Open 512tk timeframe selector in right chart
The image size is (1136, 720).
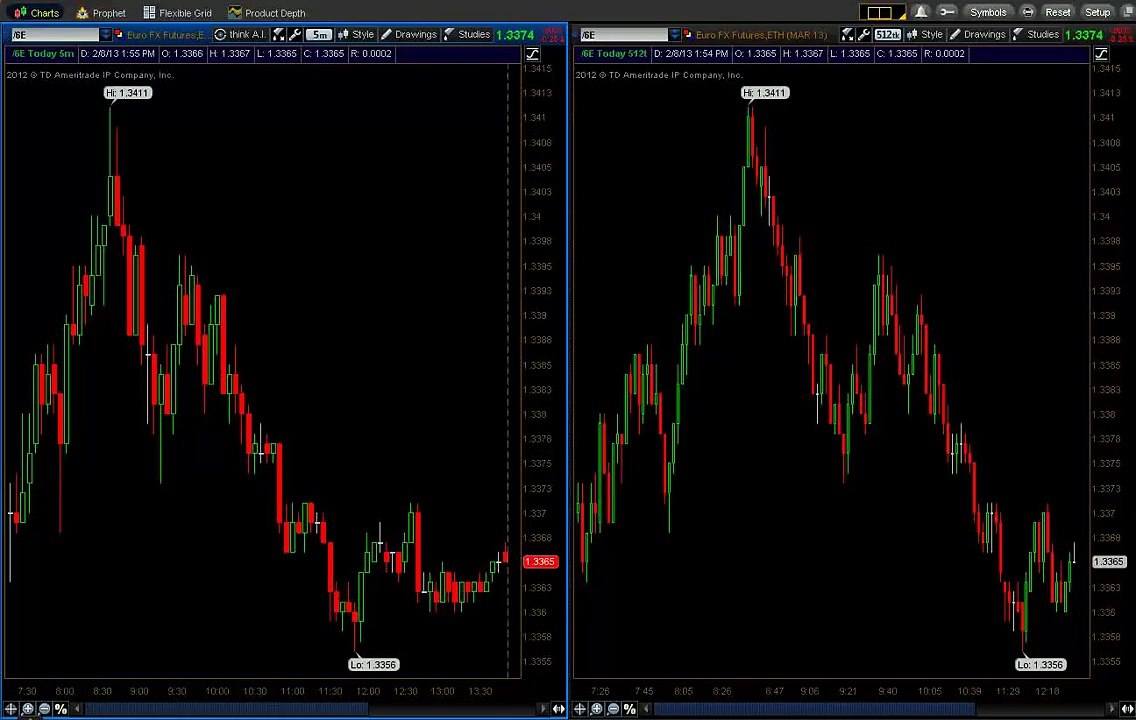coord(888,35)
